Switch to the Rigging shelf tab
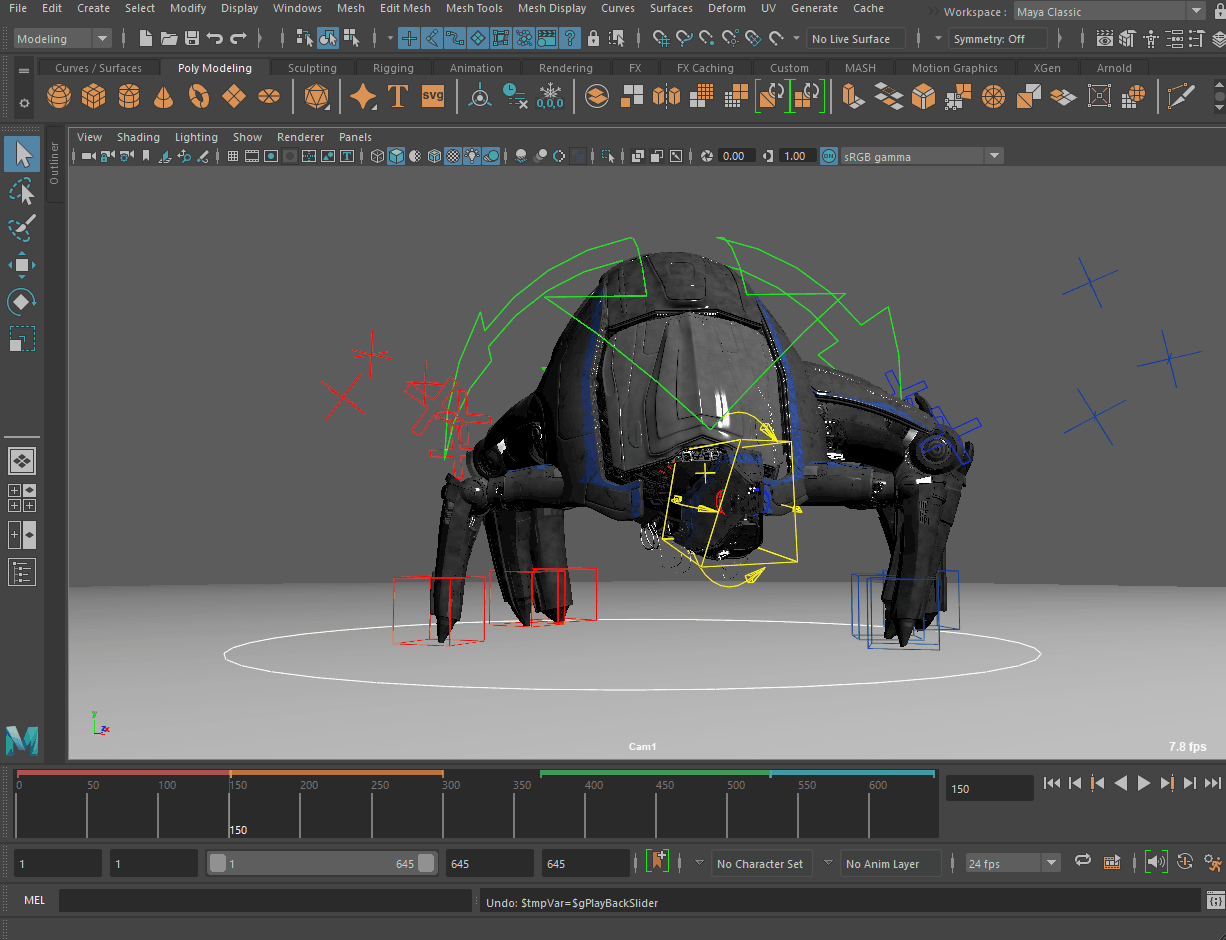The width and height of the screenshot is (1226, 940). point(393,68)
